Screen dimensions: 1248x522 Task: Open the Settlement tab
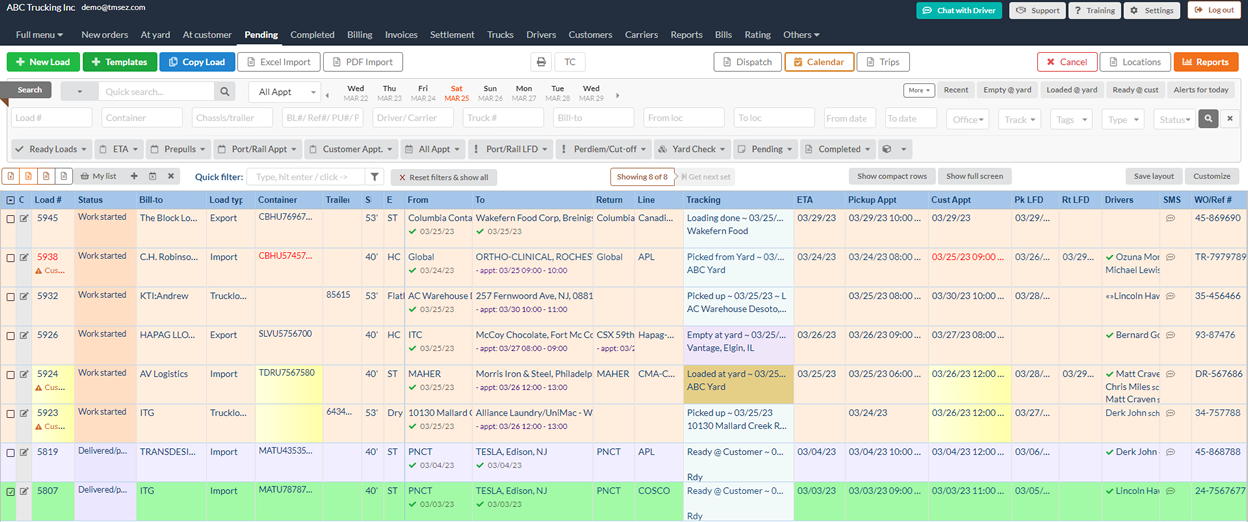[452, 35]
